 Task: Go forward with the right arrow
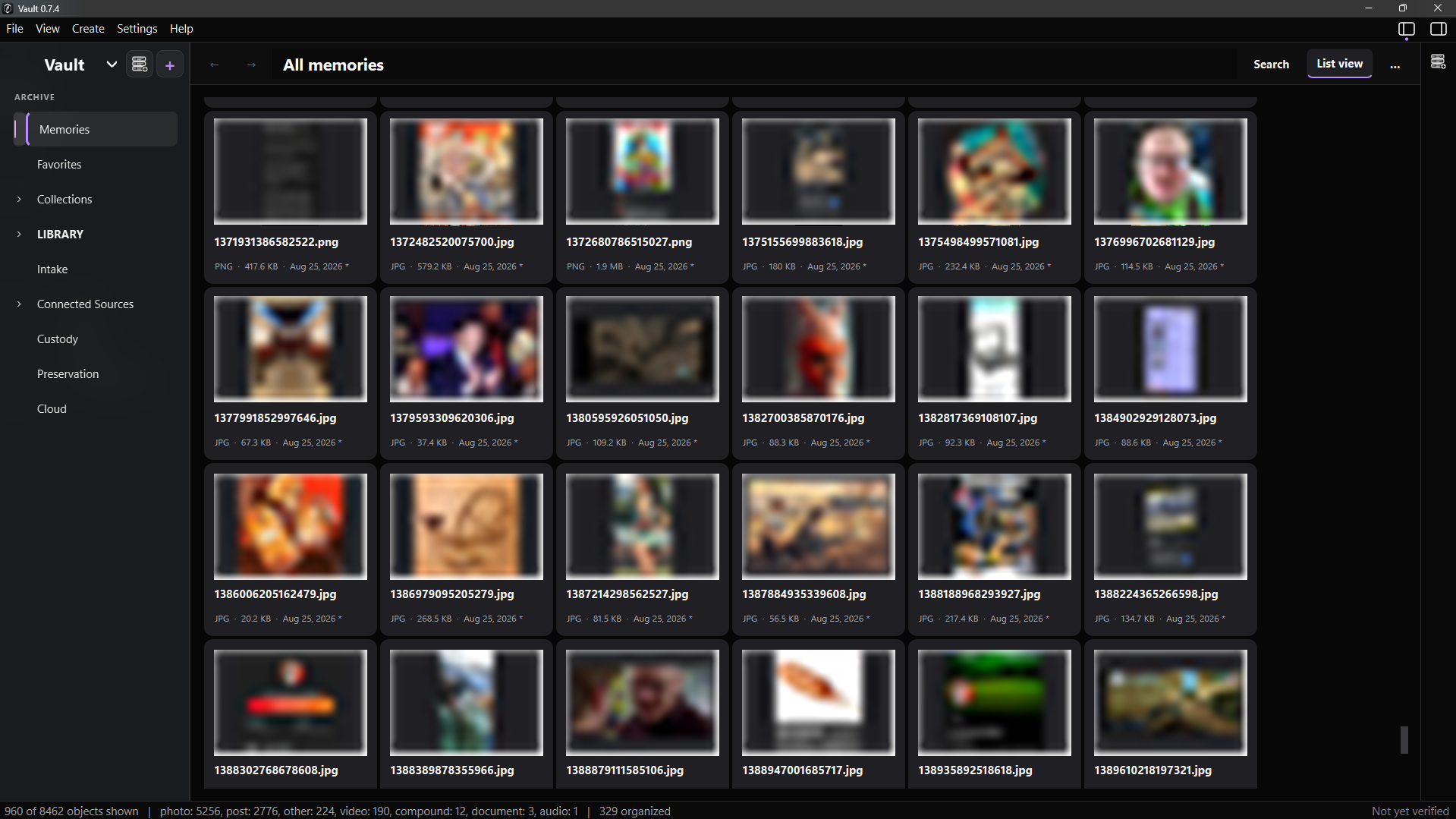coord(251,65)
